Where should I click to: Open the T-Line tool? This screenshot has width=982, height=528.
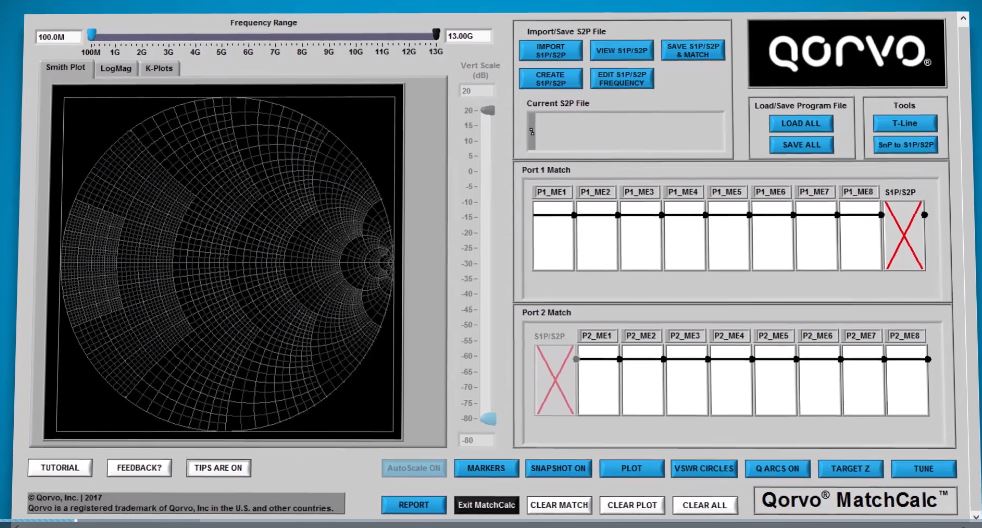pyautogui.click(x=905, y=123)
